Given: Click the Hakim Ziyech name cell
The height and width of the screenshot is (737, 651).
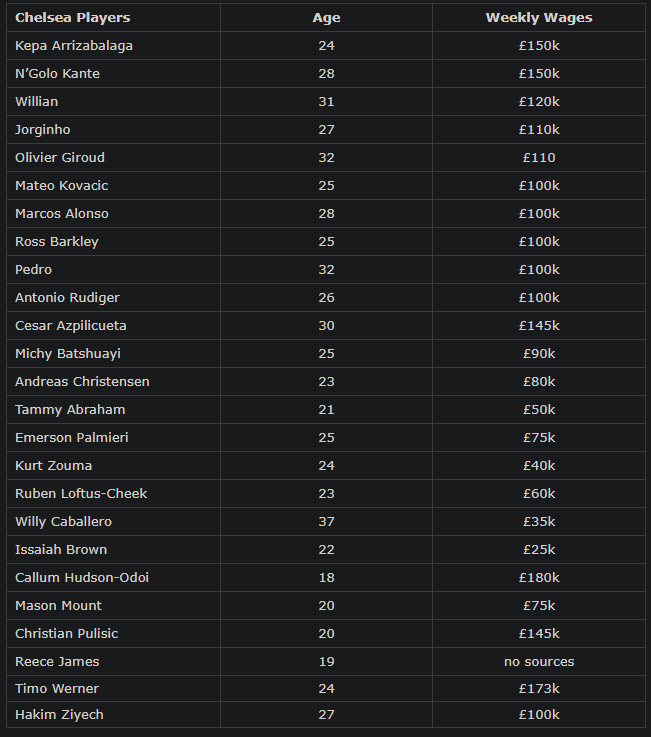Looking at the screenshot, I should pos(59,714).
